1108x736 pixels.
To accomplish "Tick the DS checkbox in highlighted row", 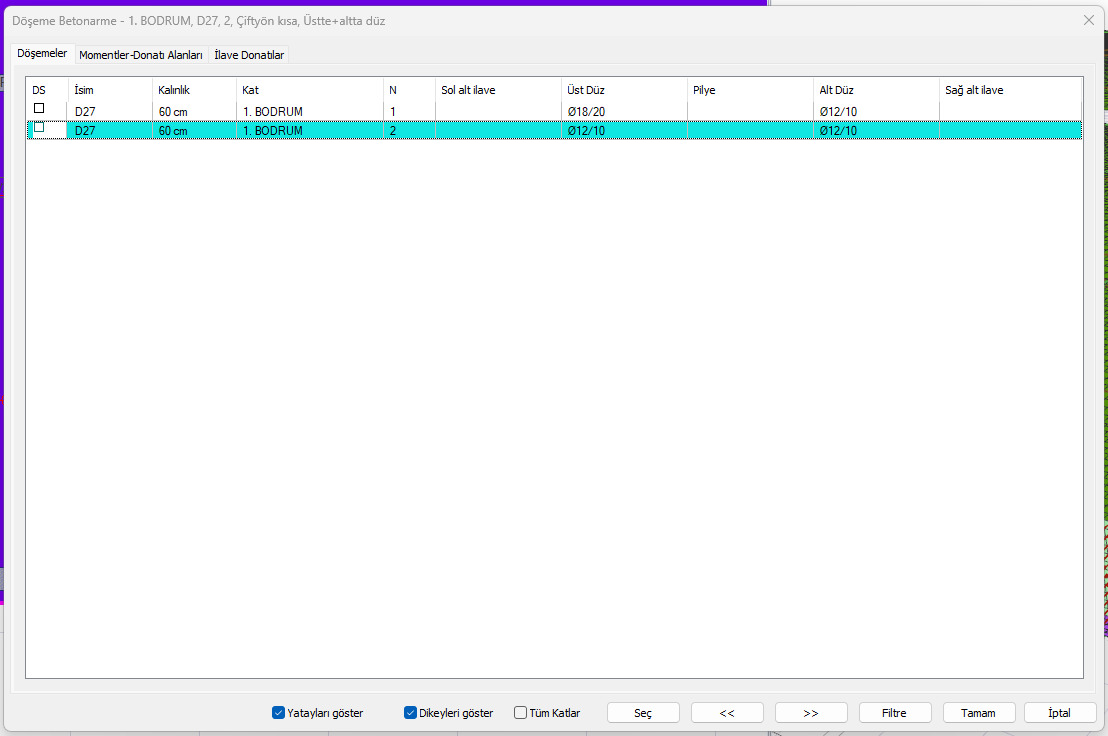I will click(40, 128).
